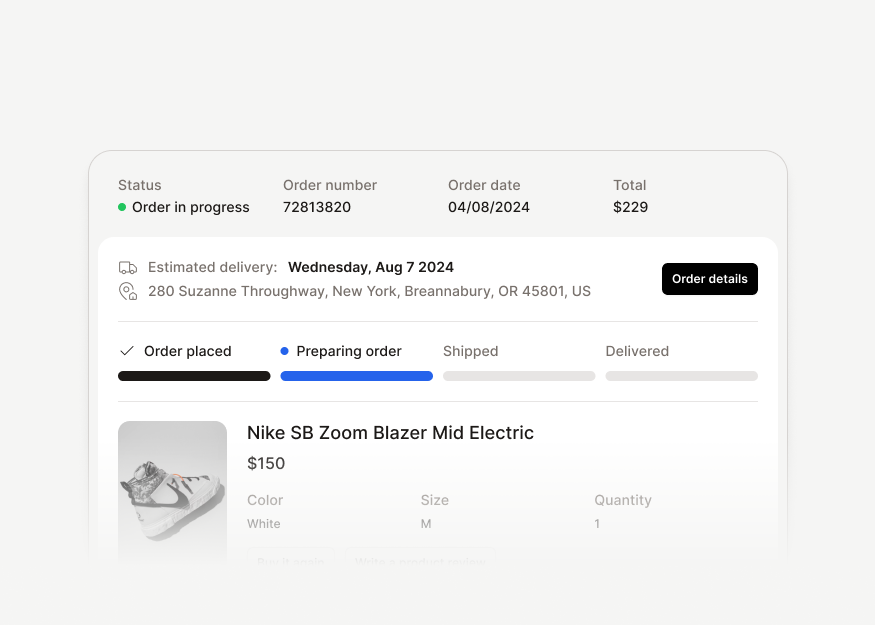Open the Nike sneaker product thumbnail

172,491
